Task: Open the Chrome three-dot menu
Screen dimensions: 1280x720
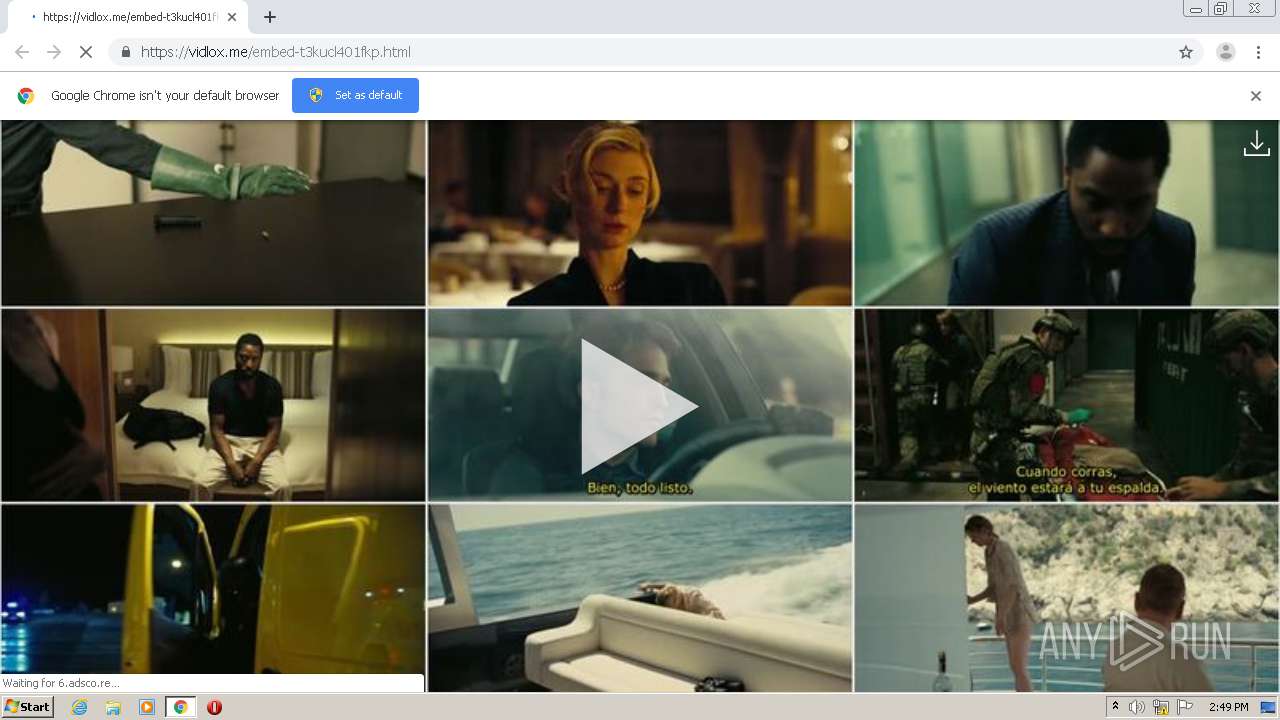Action: (1258, 52)
